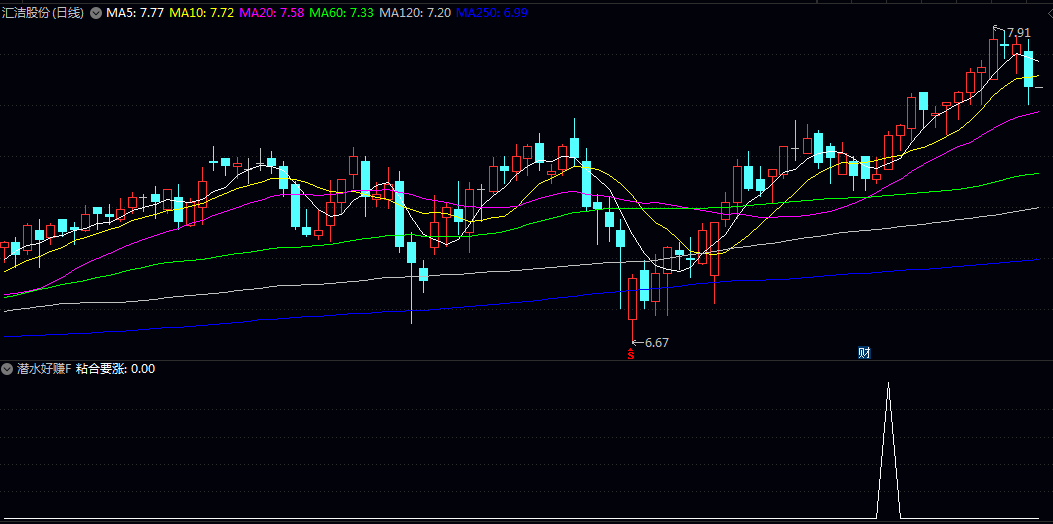
Task: Click the red S marker under the low
Action: [x=631, y=353]
